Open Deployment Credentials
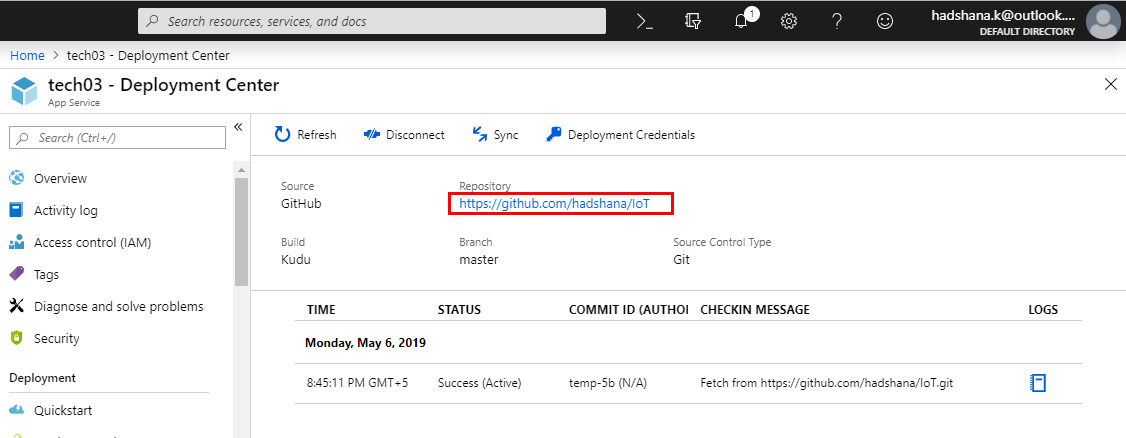The height and width of the screenshot is (438, 1126). coord(620,134)
